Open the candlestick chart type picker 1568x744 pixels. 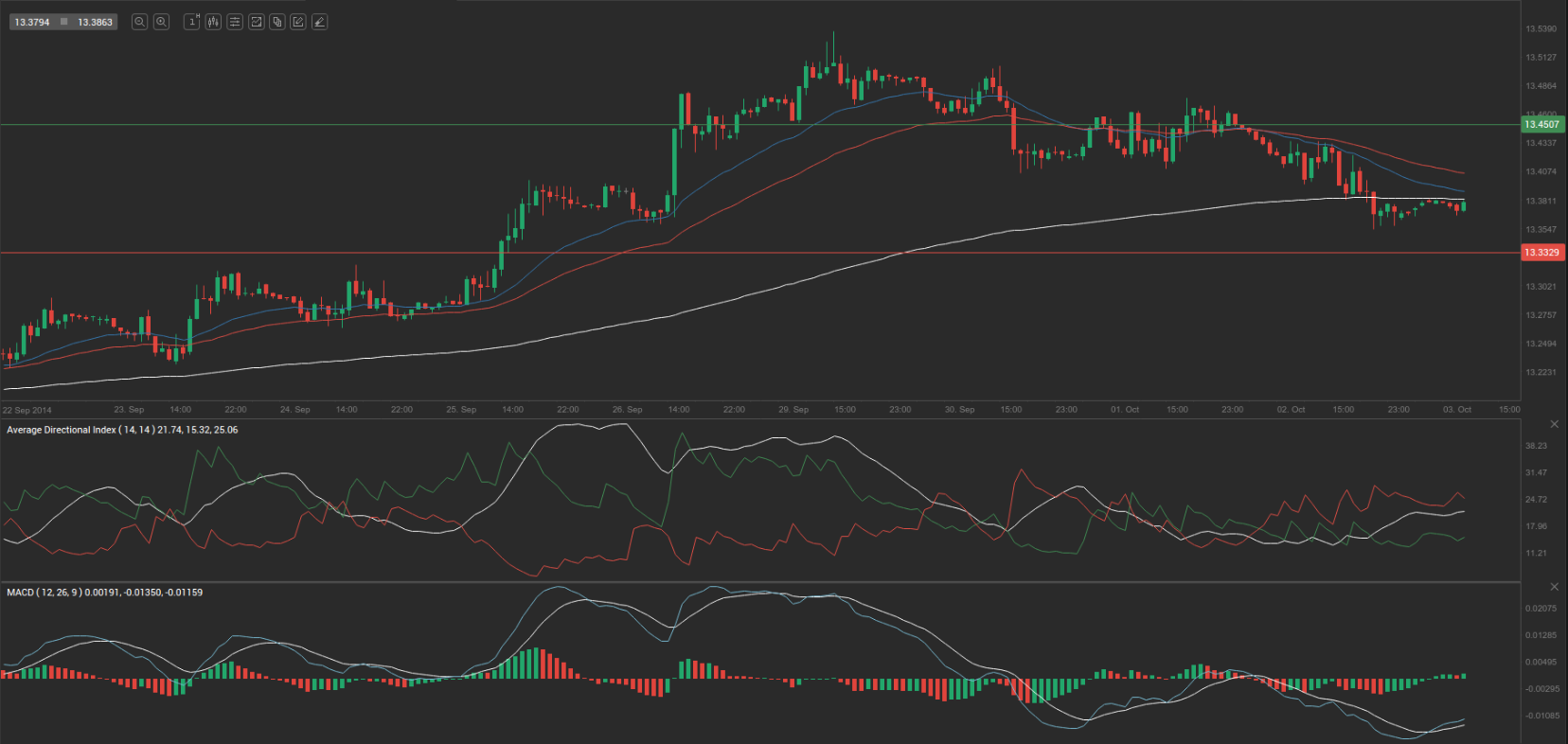click(214, 22)
